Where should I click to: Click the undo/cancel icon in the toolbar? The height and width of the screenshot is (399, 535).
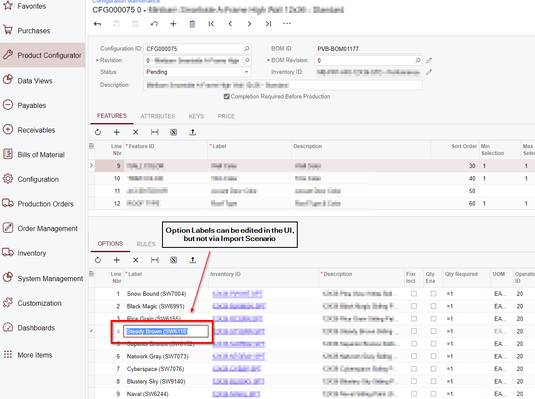(x=154, y=24)
